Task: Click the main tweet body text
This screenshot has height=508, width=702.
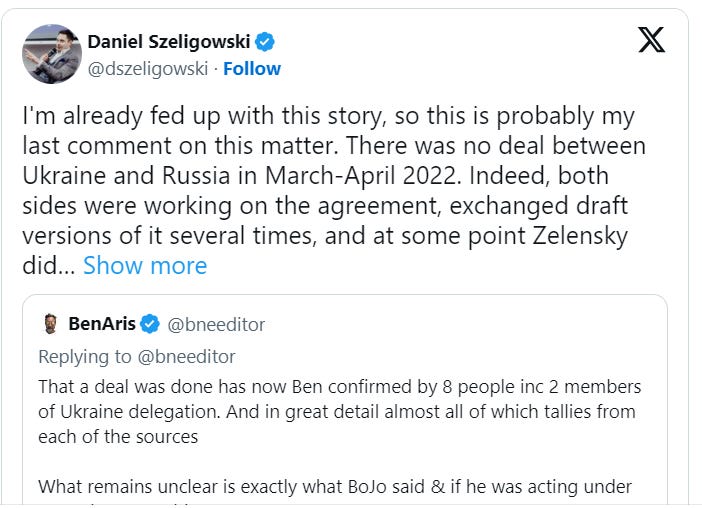Action: [x=334, y=190]
